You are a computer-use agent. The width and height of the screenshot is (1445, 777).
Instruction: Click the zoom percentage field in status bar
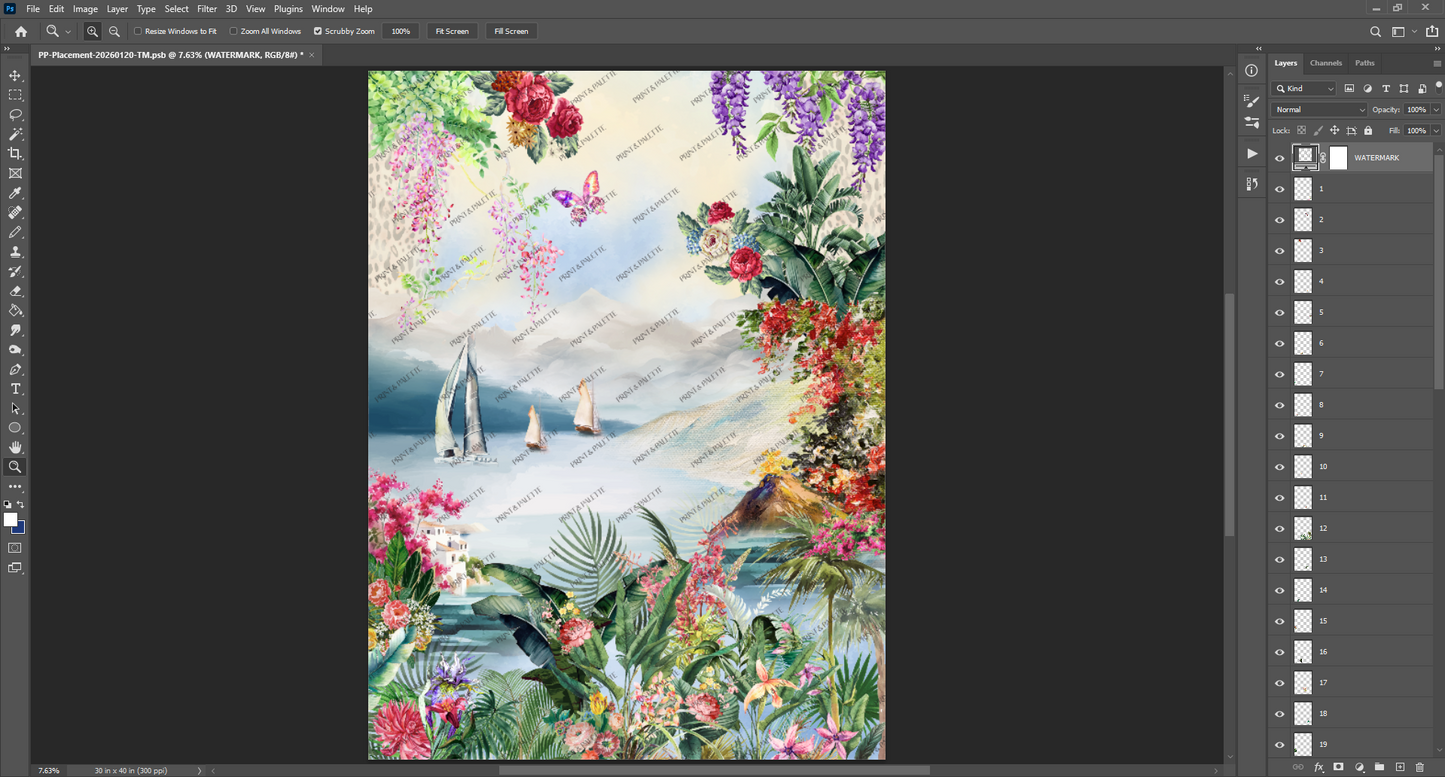tap(48, 771)
